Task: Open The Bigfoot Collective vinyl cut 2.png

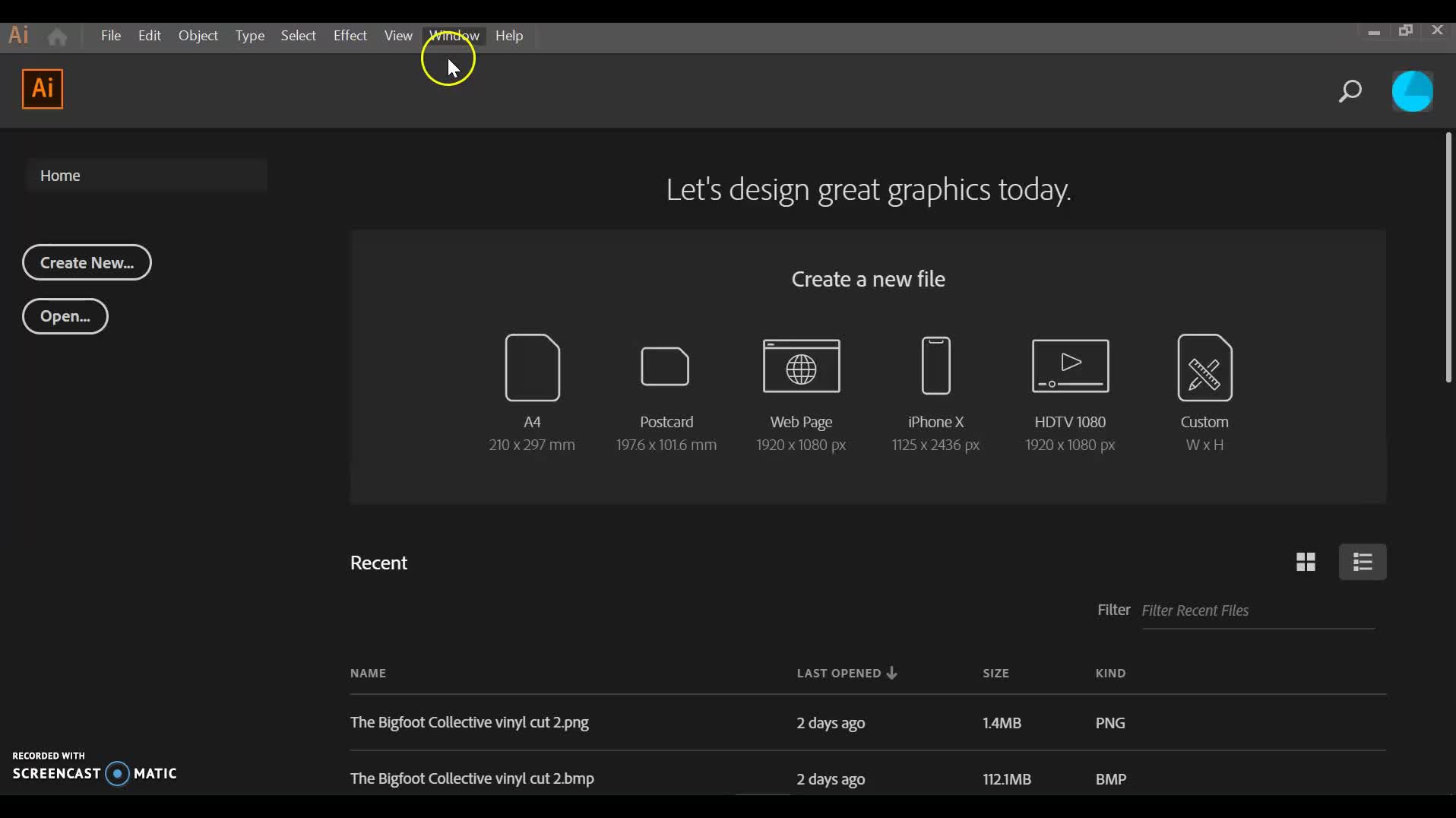Action: [469, 722]
